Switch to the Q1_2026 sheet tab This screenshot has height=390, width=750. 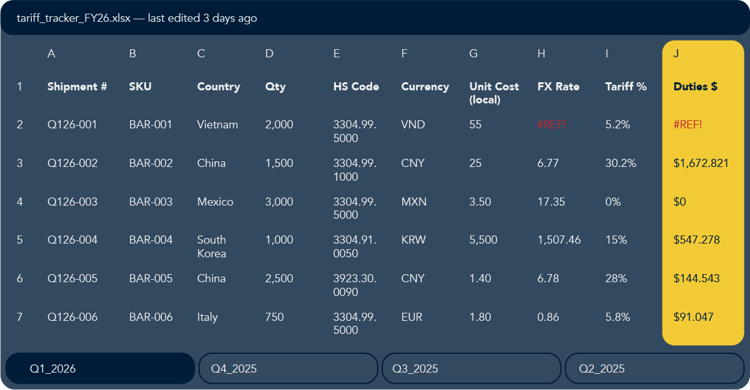coord(100,368)
